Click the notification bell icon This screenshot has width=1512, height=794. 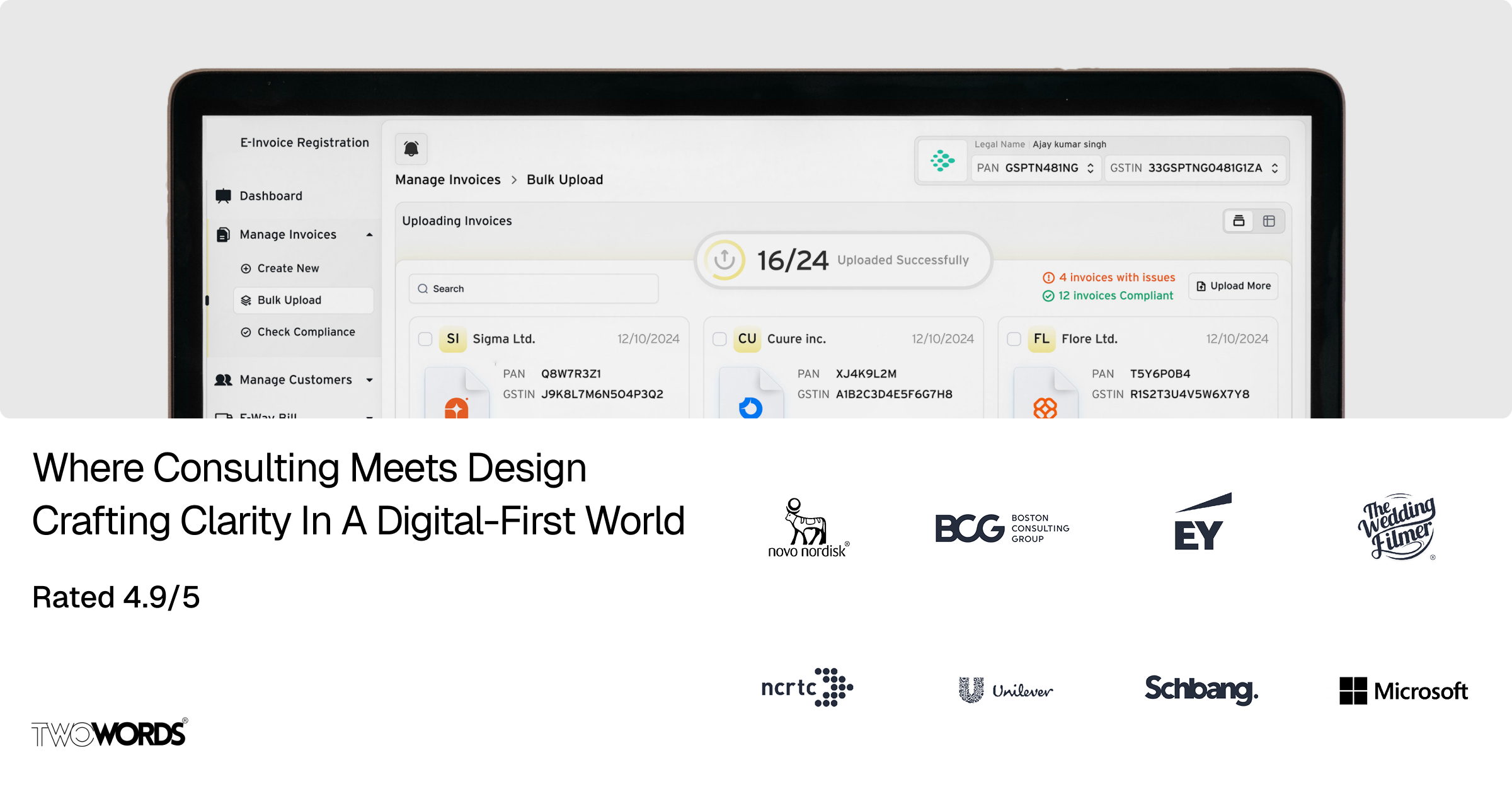pyautogui.click(x=412, y=149)
